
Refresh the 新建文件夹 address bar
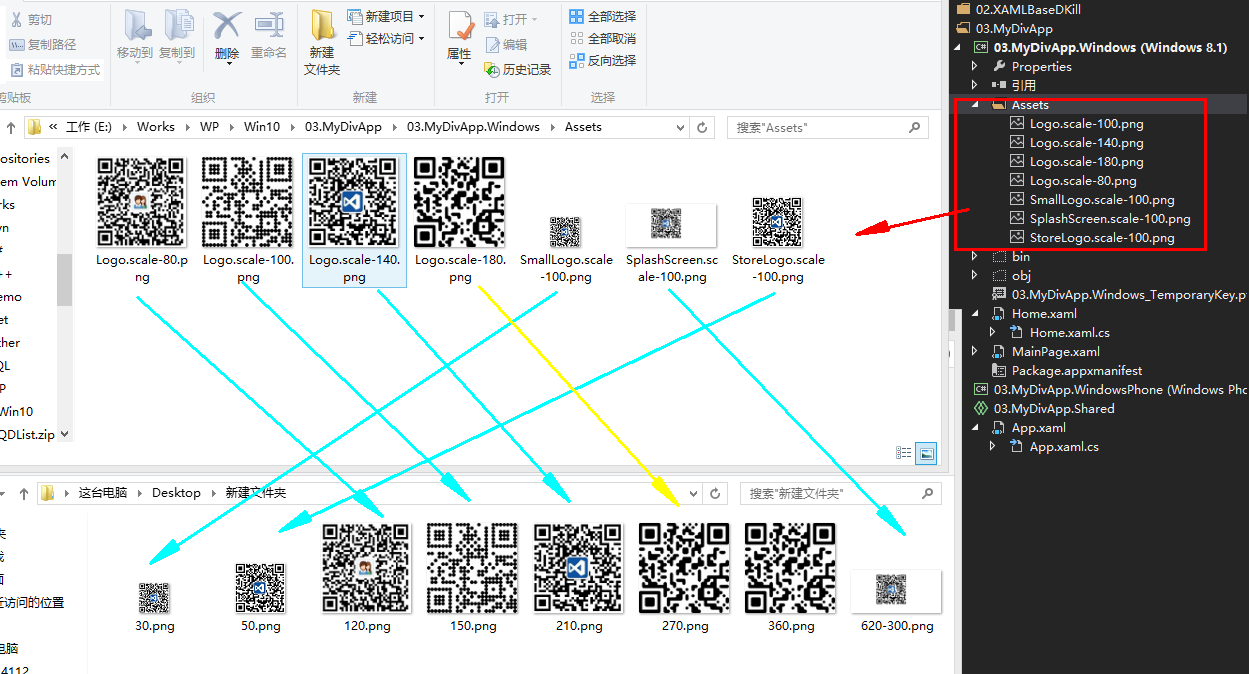click(715, 493)
